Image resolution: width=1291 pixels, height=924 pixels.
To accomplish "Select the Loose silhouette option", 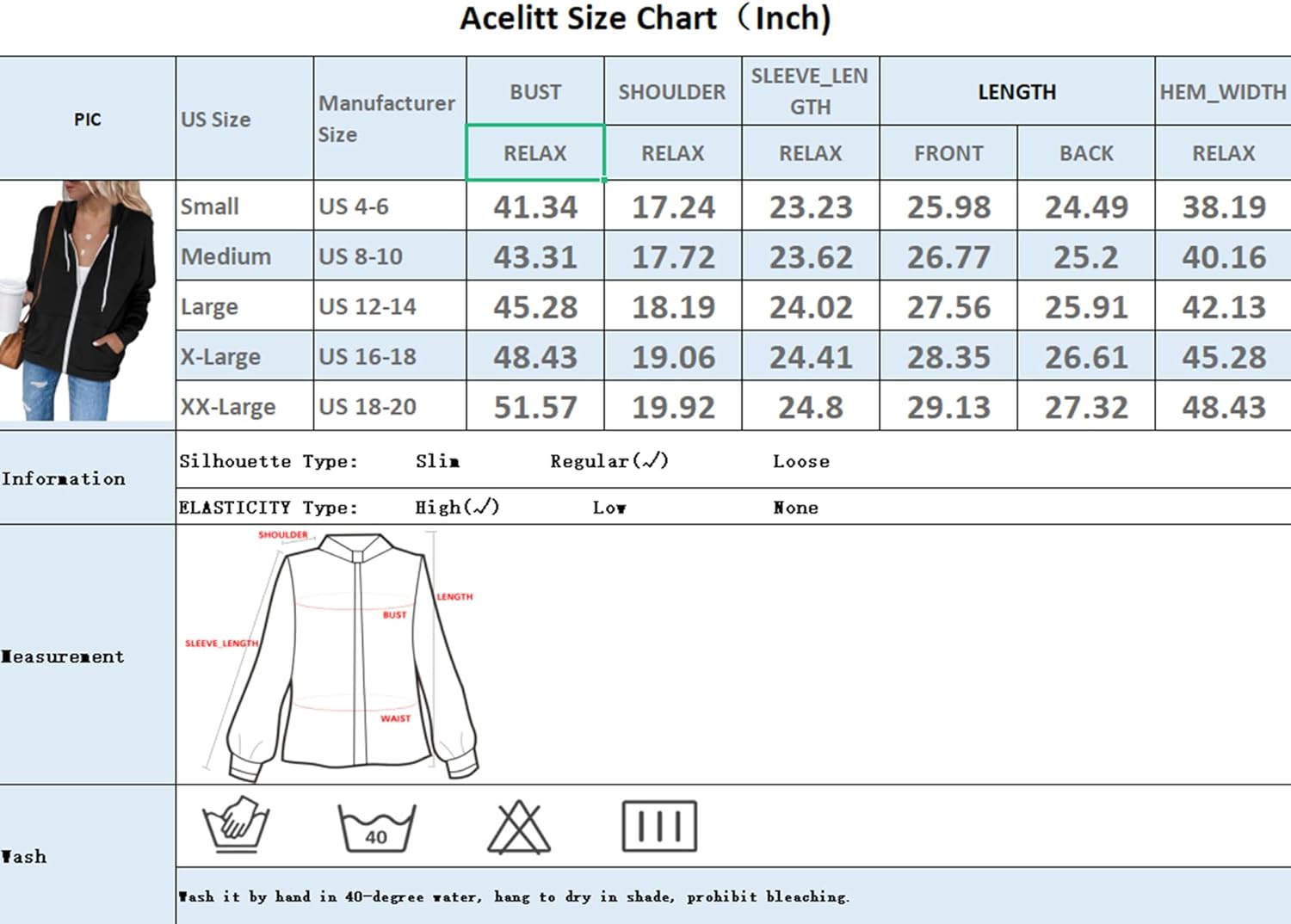I will [800, 462].
